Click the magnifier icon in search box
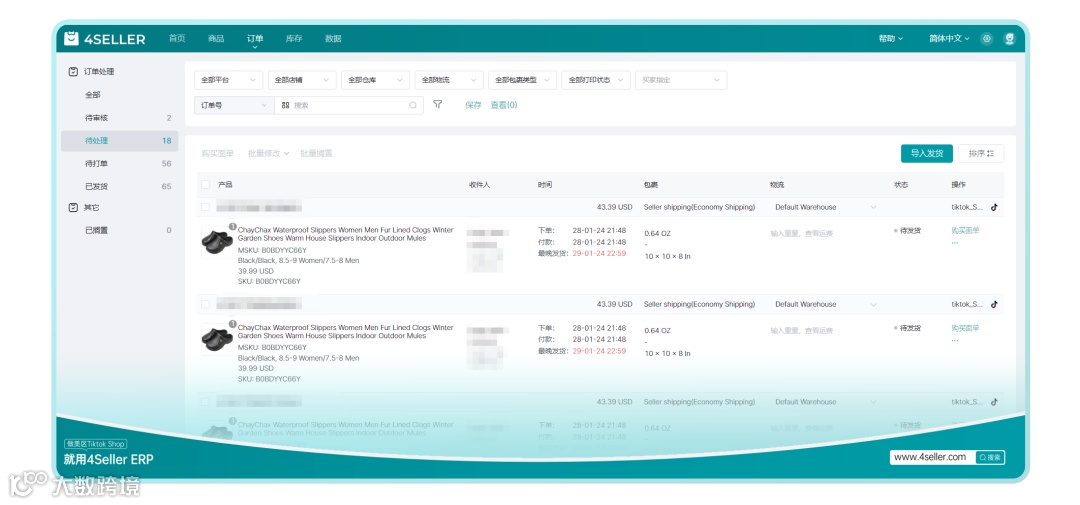The height and width of the screenshot is (505, 1080). point(413,105)
